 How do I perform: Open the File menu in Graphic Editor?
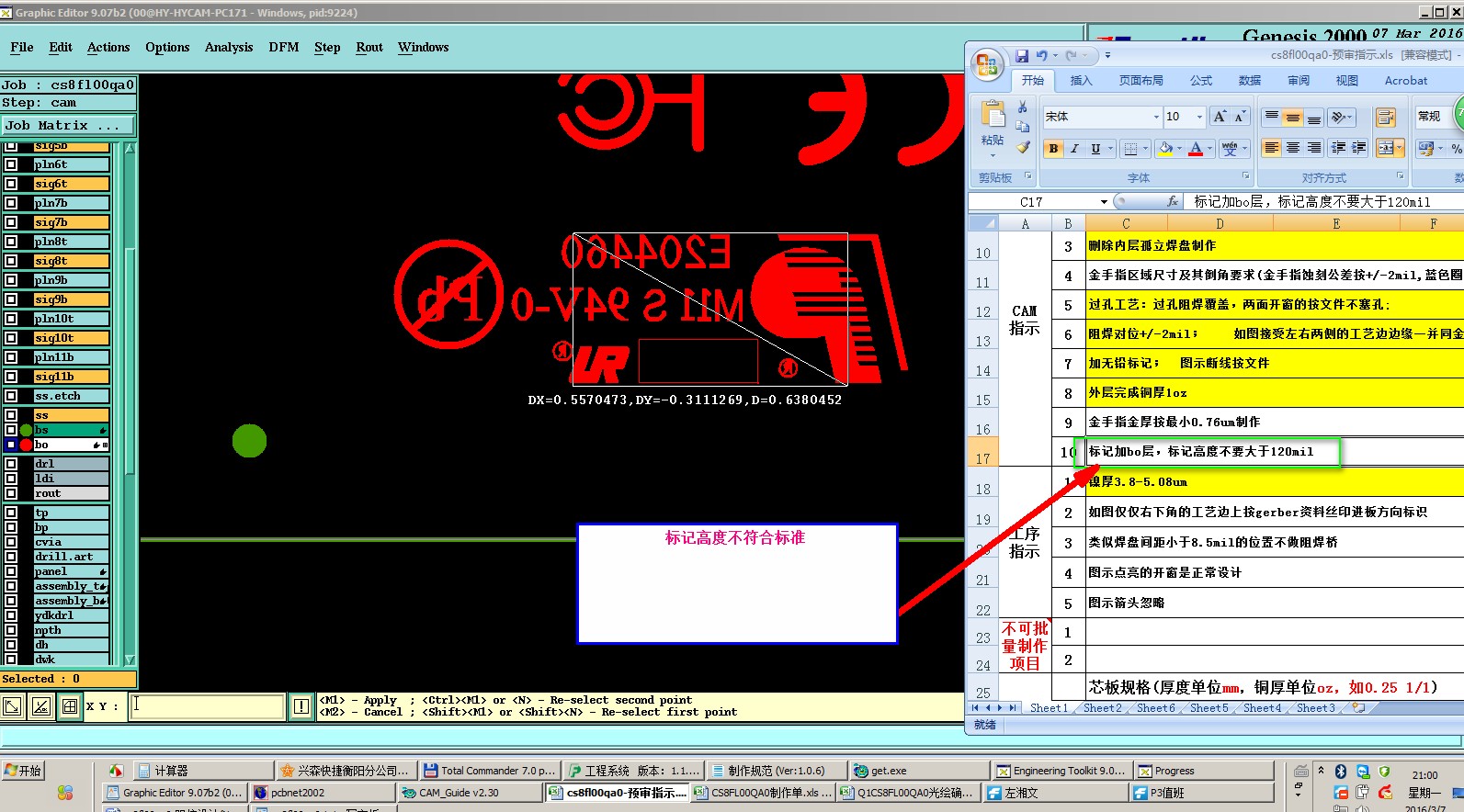pyautogui.click(x=22, y=47)
